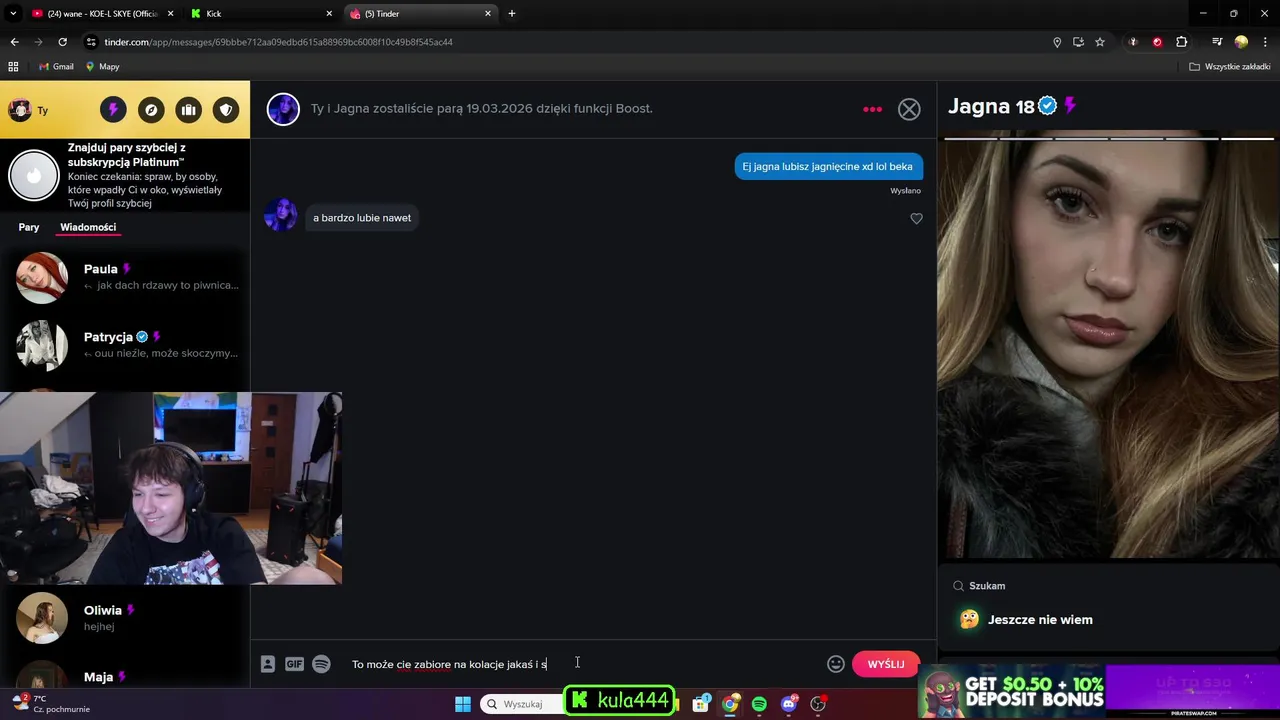
Task: Open OBS Studio from the taskbar
Action: coord(818,704)
